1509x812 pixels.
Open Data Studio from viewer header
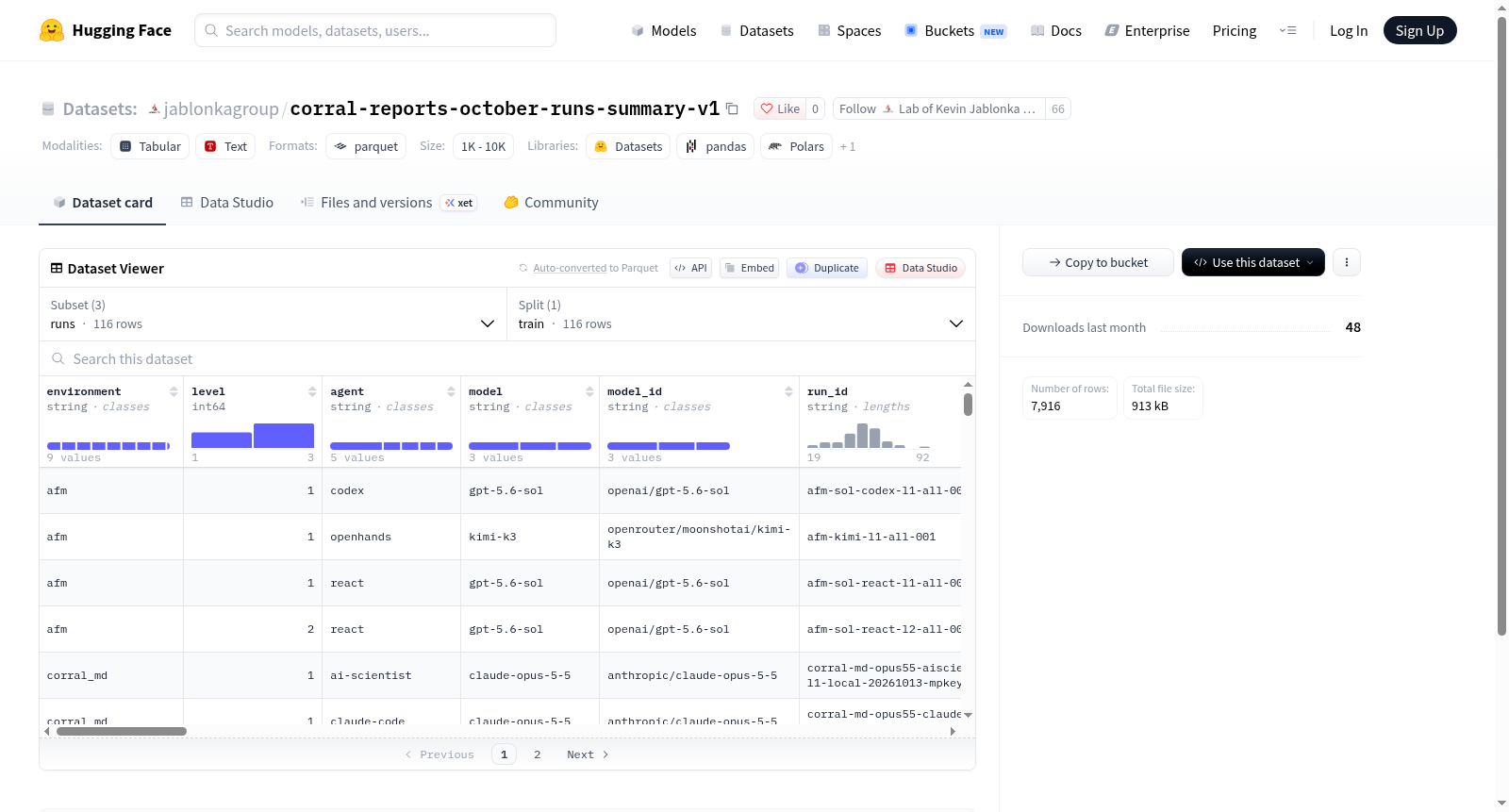(x=920, y=268)
